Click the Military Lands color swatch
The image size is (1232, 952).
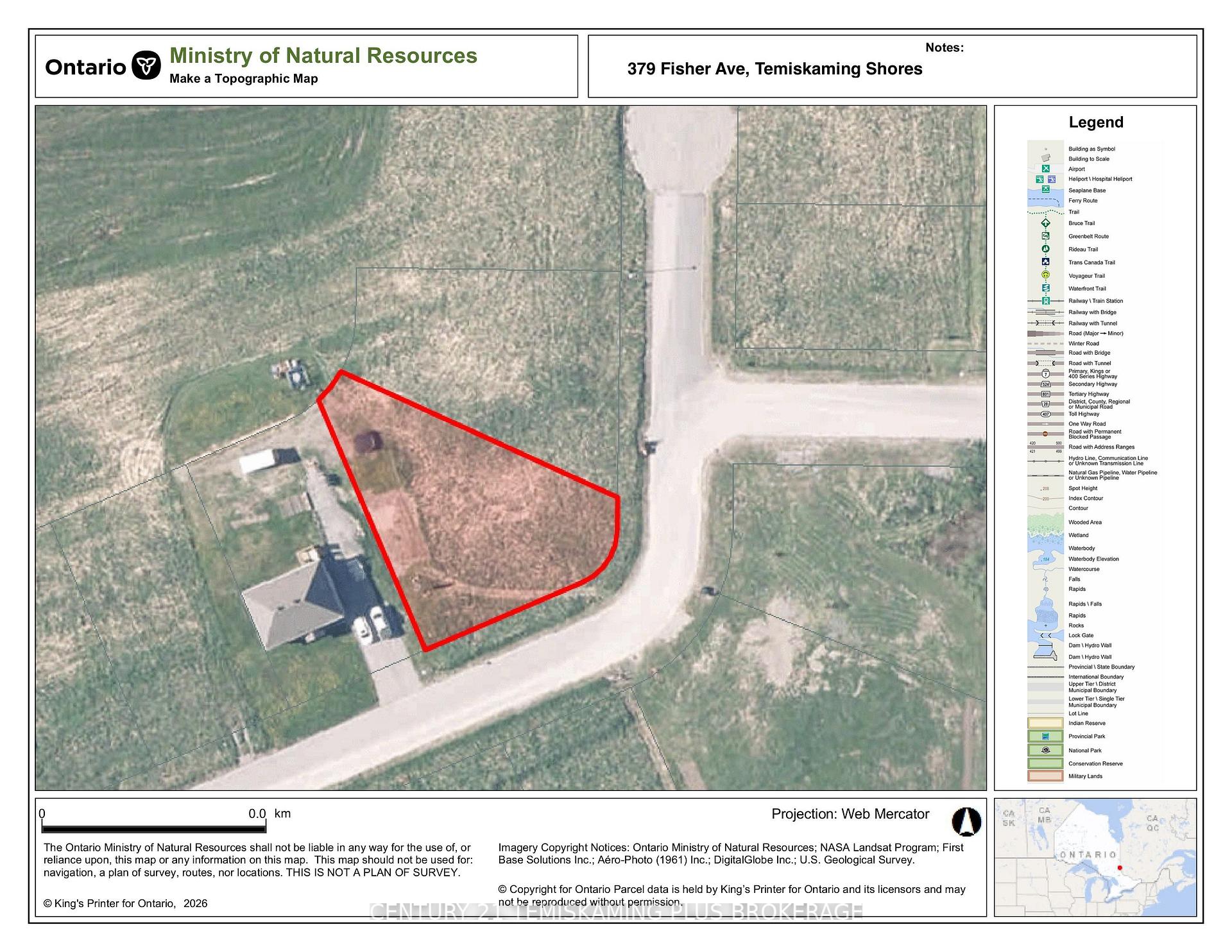(x=1045, y=776)
